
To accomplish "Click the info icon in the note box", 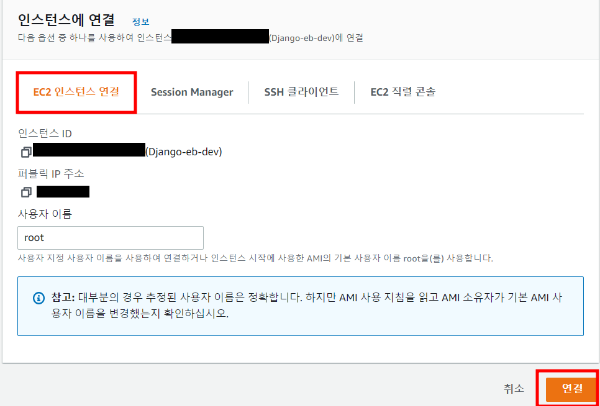I will [x=39, y=298].
